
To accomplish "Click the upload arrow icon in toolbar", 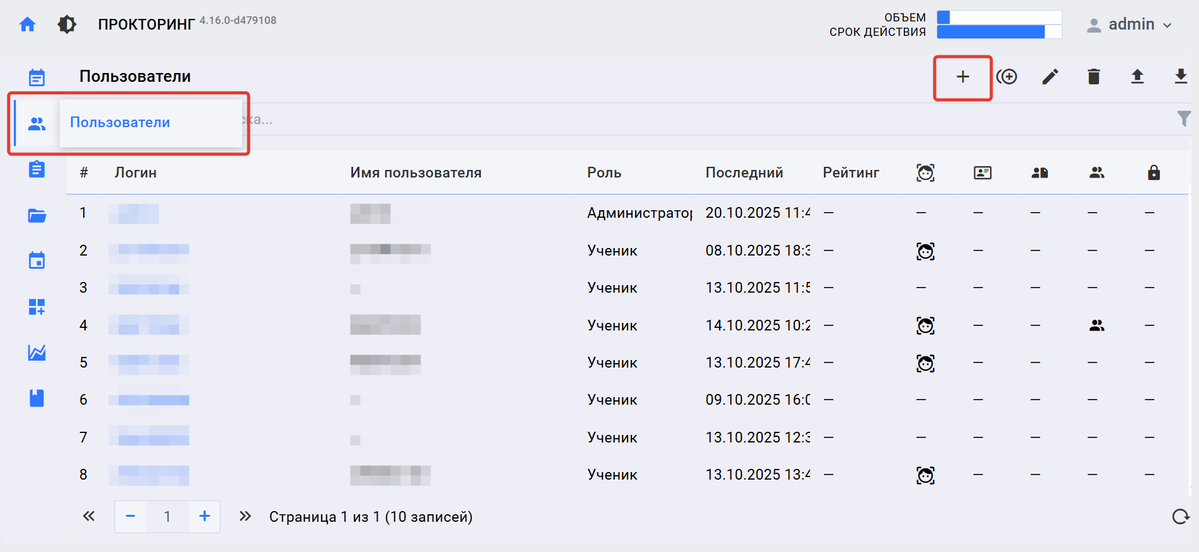I will tap(1137, 77).
